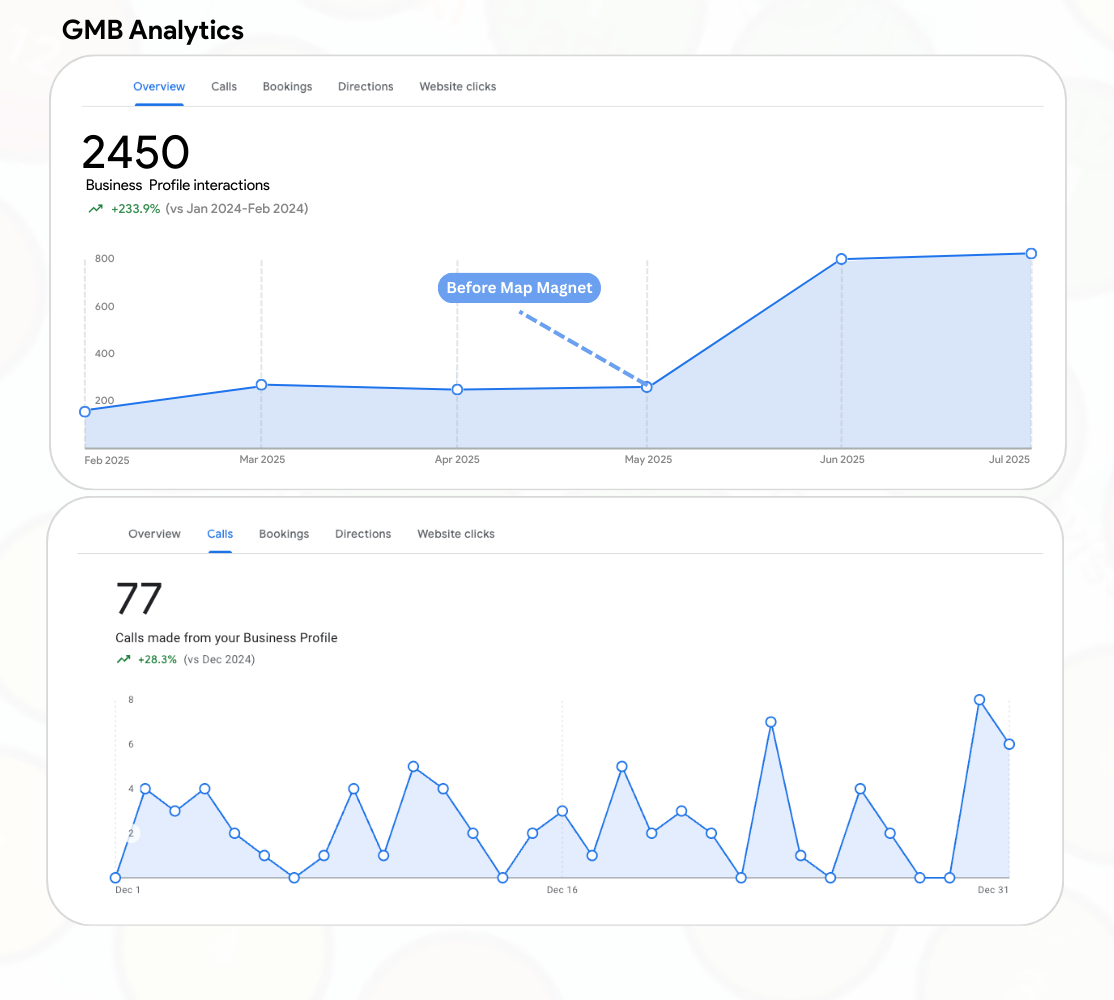
Task: Click the 77 calls total
Action: pos(139,599)
